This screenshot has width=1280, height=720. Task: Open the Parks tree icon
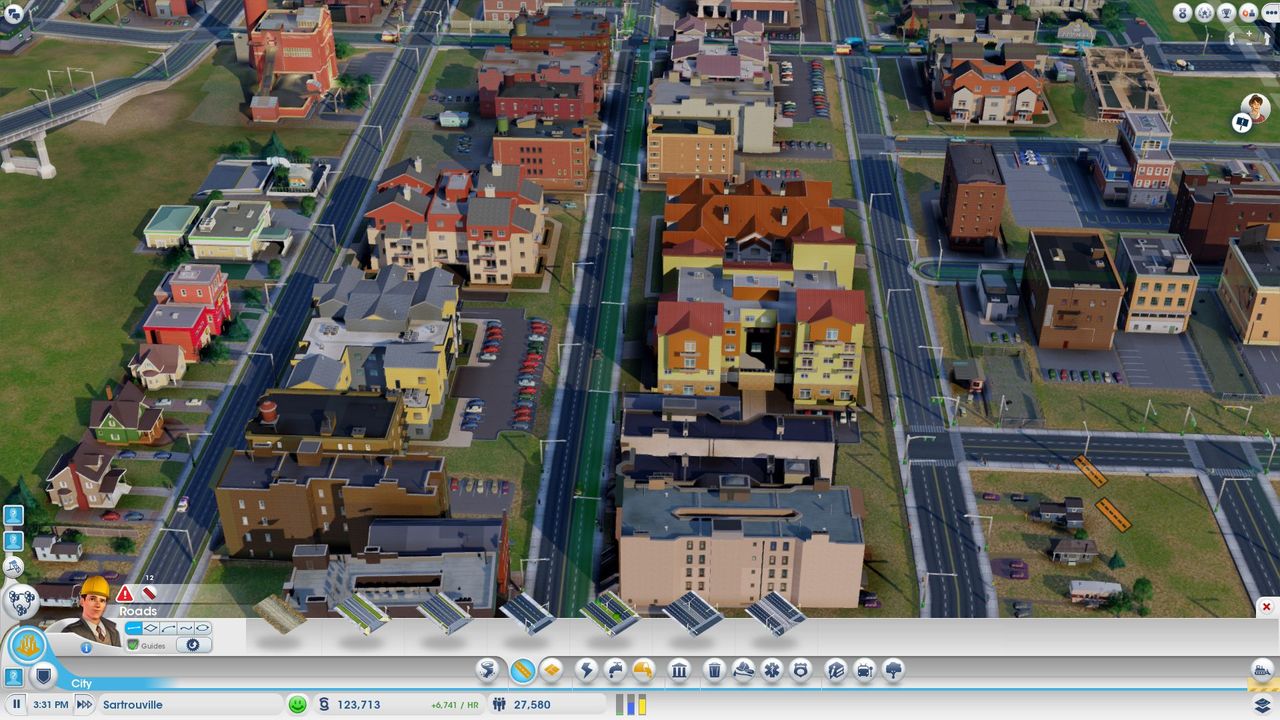(x=893, y=670)
